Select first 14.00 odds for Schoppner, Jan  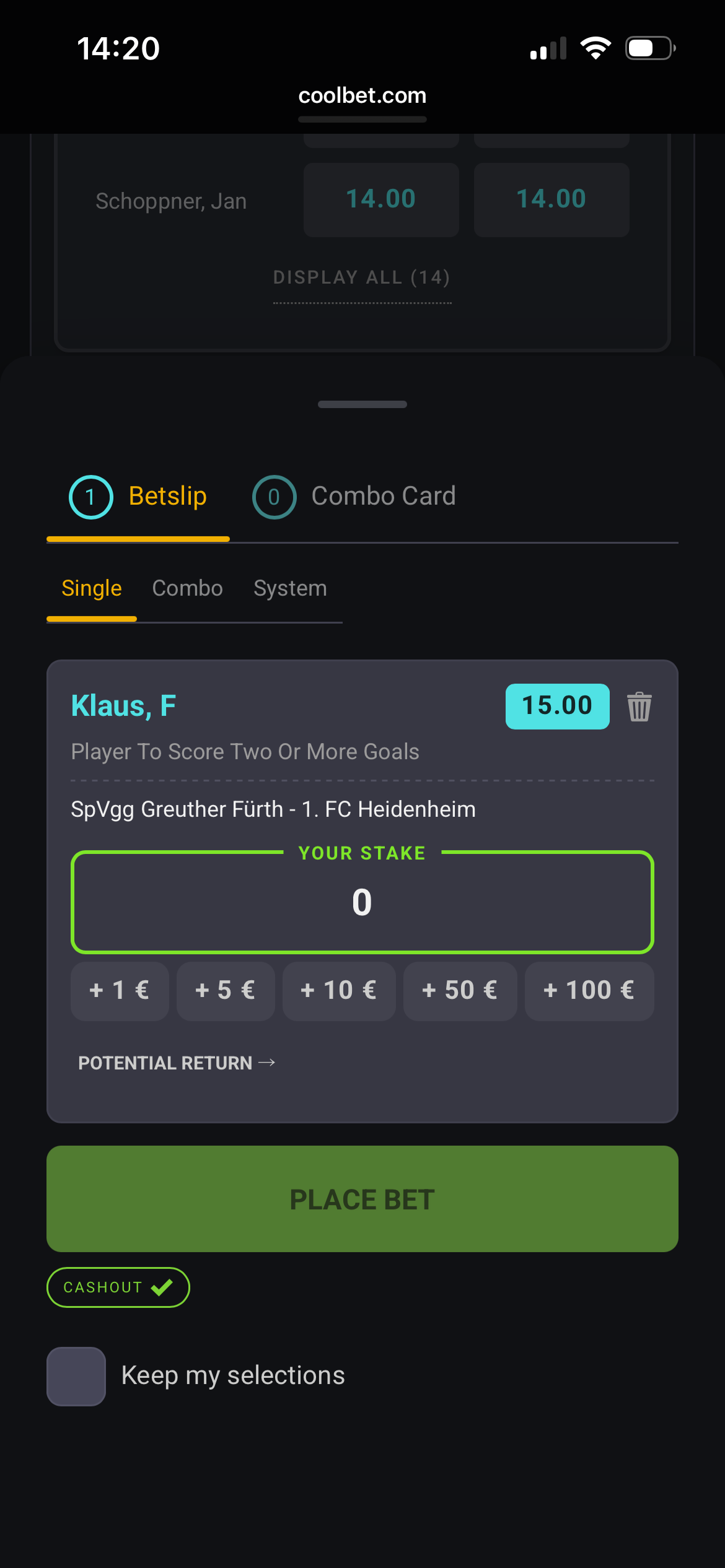click(381, 199)
